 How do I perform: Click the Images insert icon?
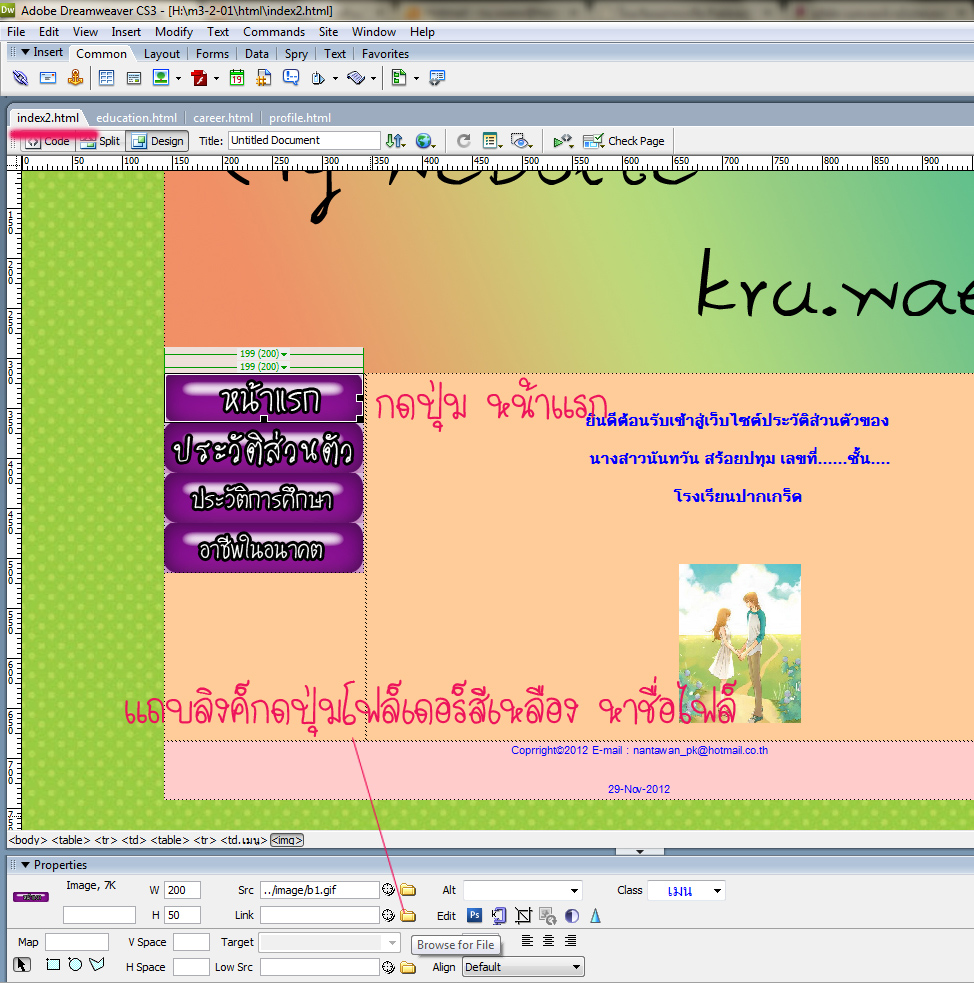[x=161, y=78]
